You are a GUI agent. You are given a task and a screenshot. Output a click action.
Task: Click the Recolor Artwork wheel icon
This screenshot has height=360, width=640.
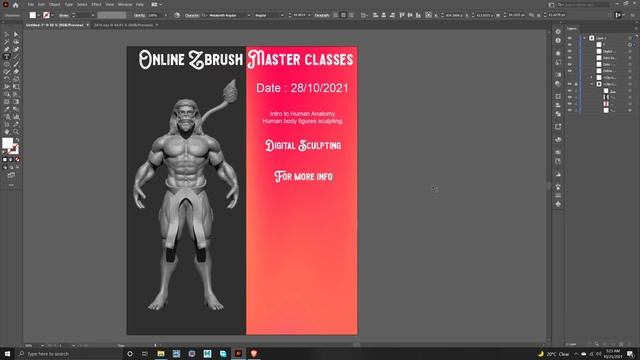click(177, 15)
